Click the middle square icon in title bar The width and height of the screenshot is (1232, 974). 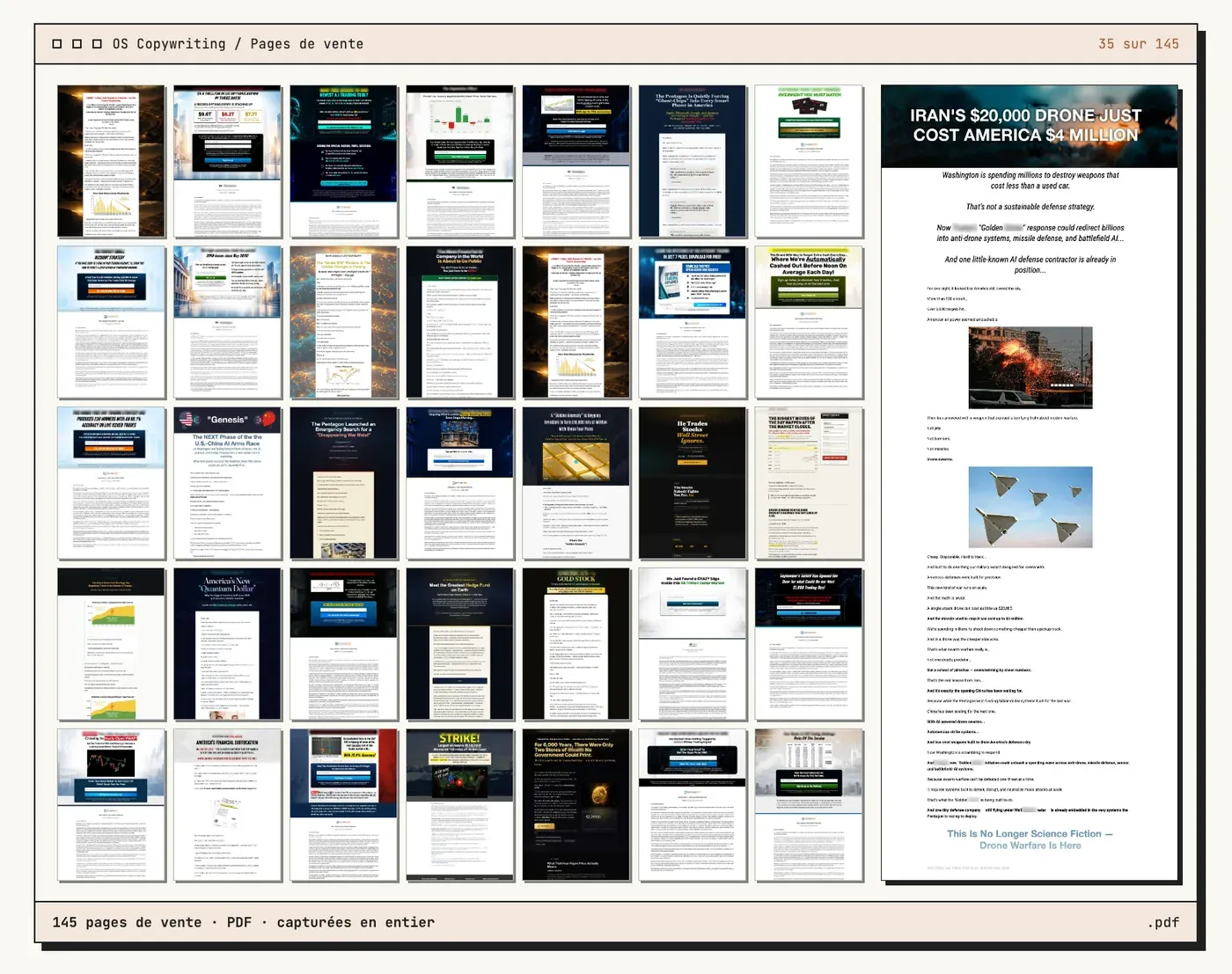tap(77, 44)
